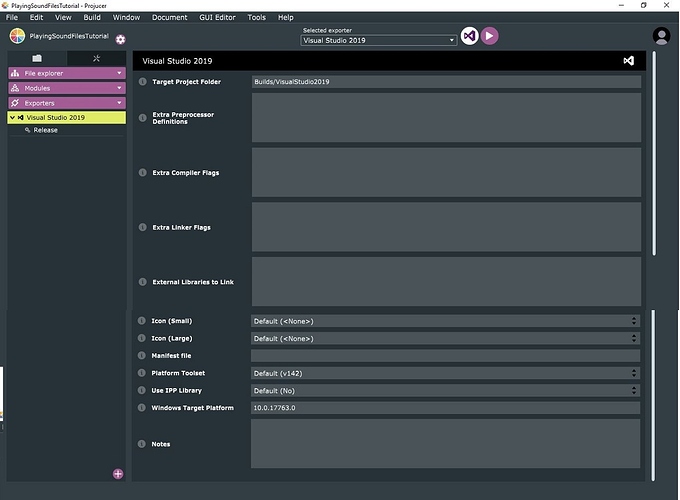Show info for Icon (Small)
The height and width of the screenshot is (500, 680).
[141, 321]
